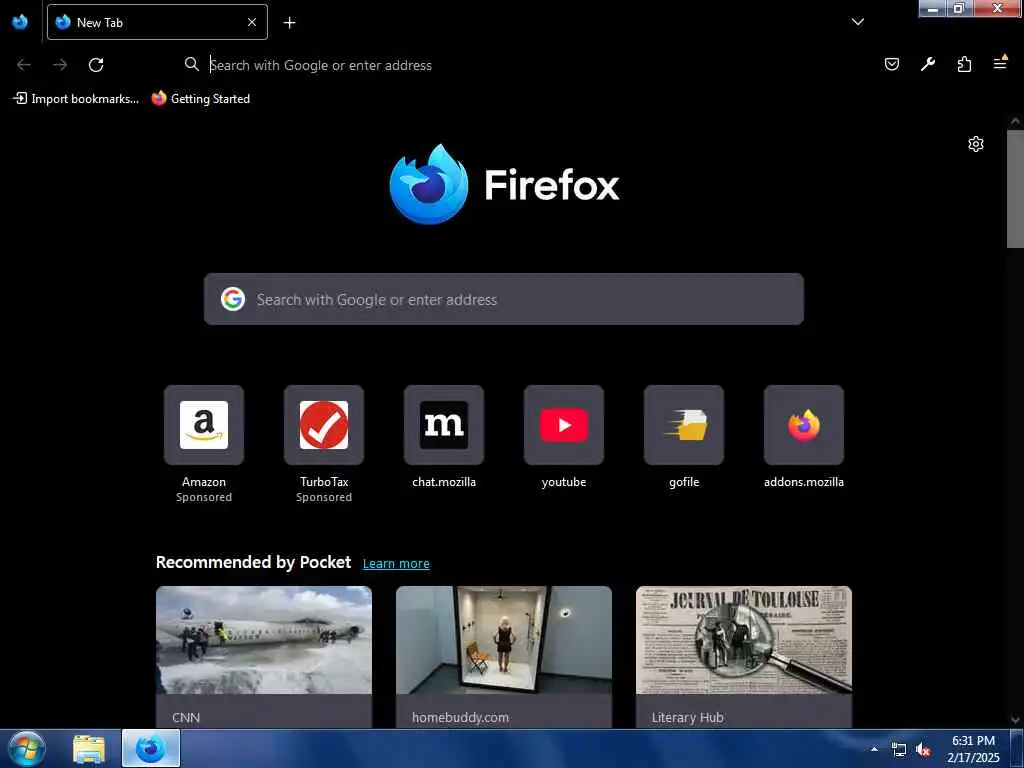
Task: Focus the address bar field
Action: click(x=522, y=65)
